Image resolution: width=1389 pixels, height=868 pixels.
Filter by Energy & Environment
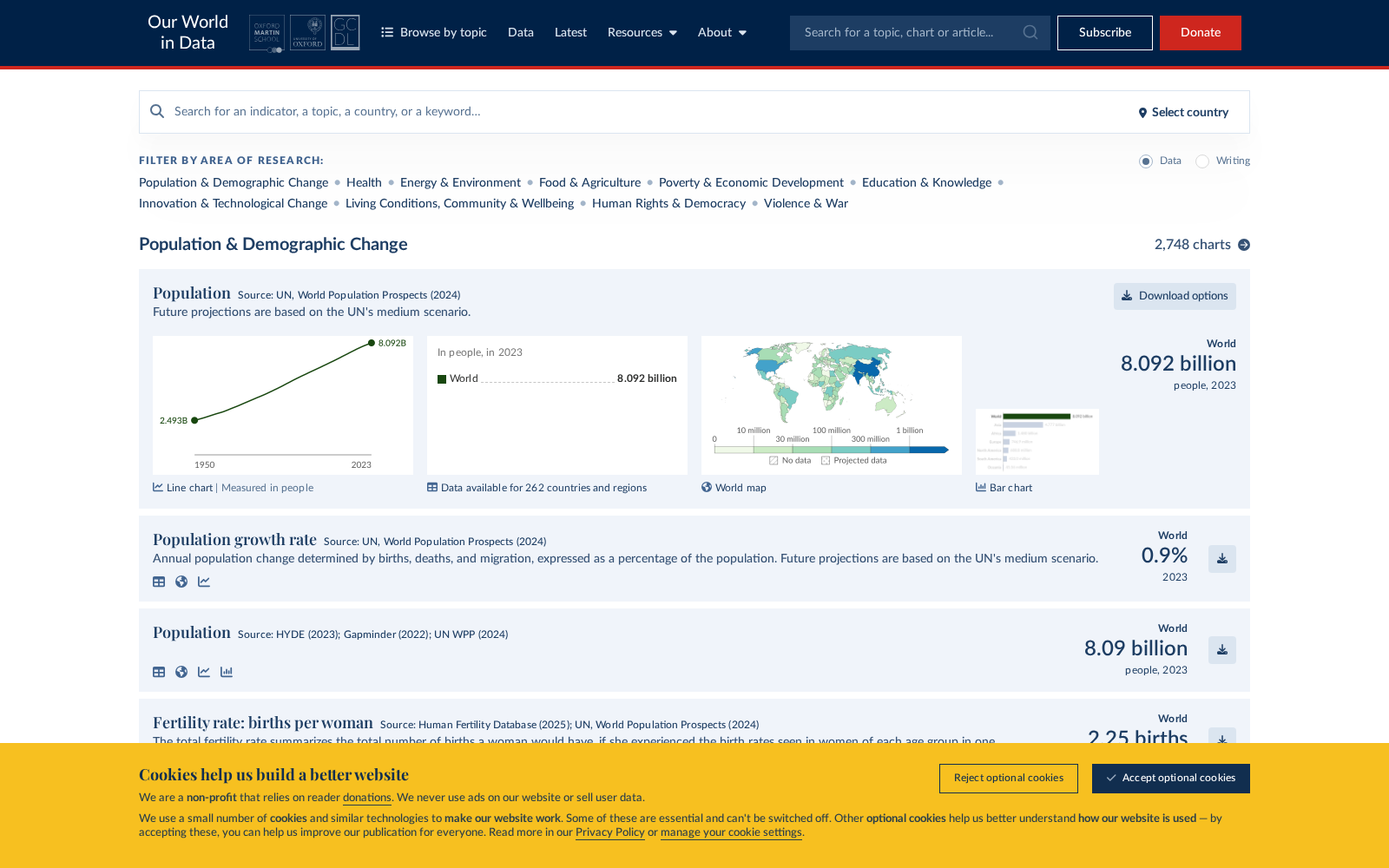460,182
